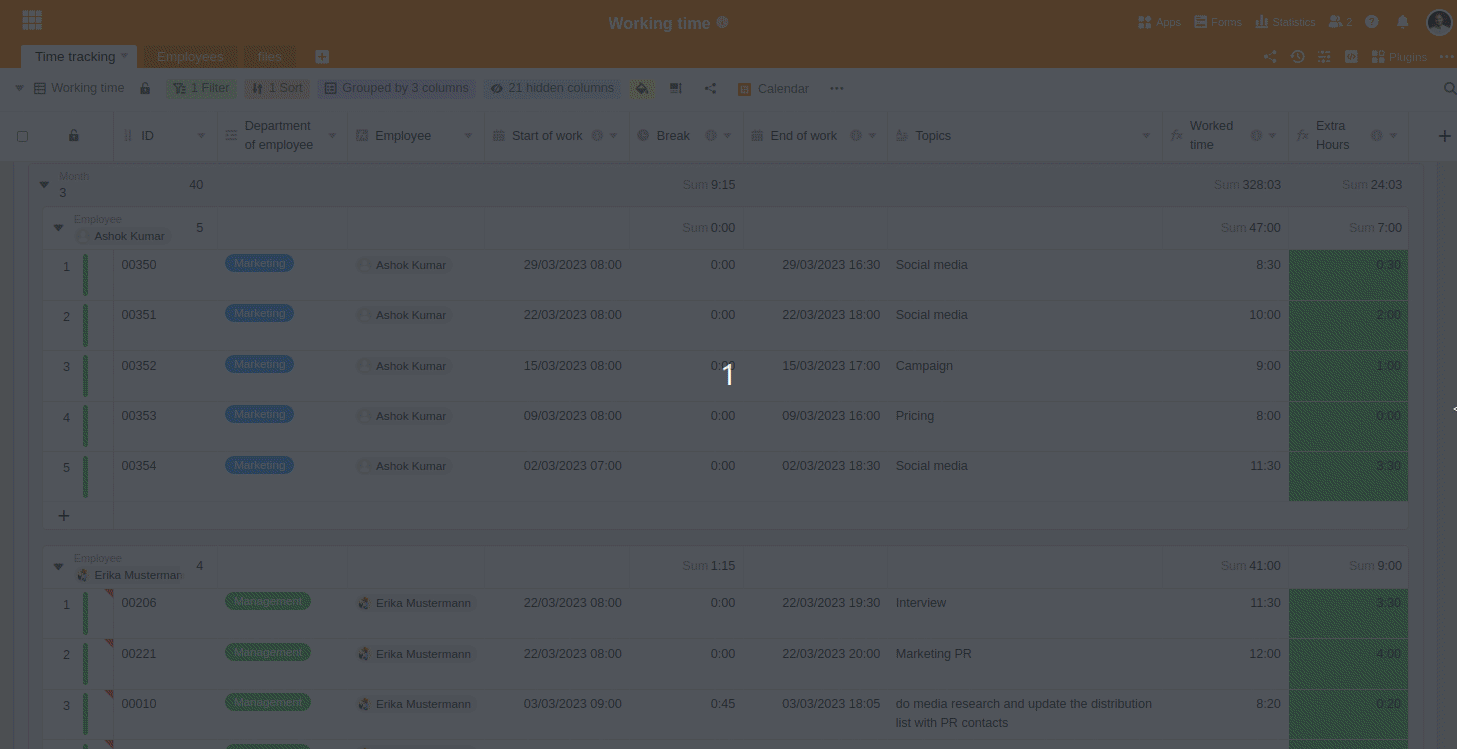The image size is (1457, 749).
Task: Open the ID column dropdown
Action: (x=201, y=136)
